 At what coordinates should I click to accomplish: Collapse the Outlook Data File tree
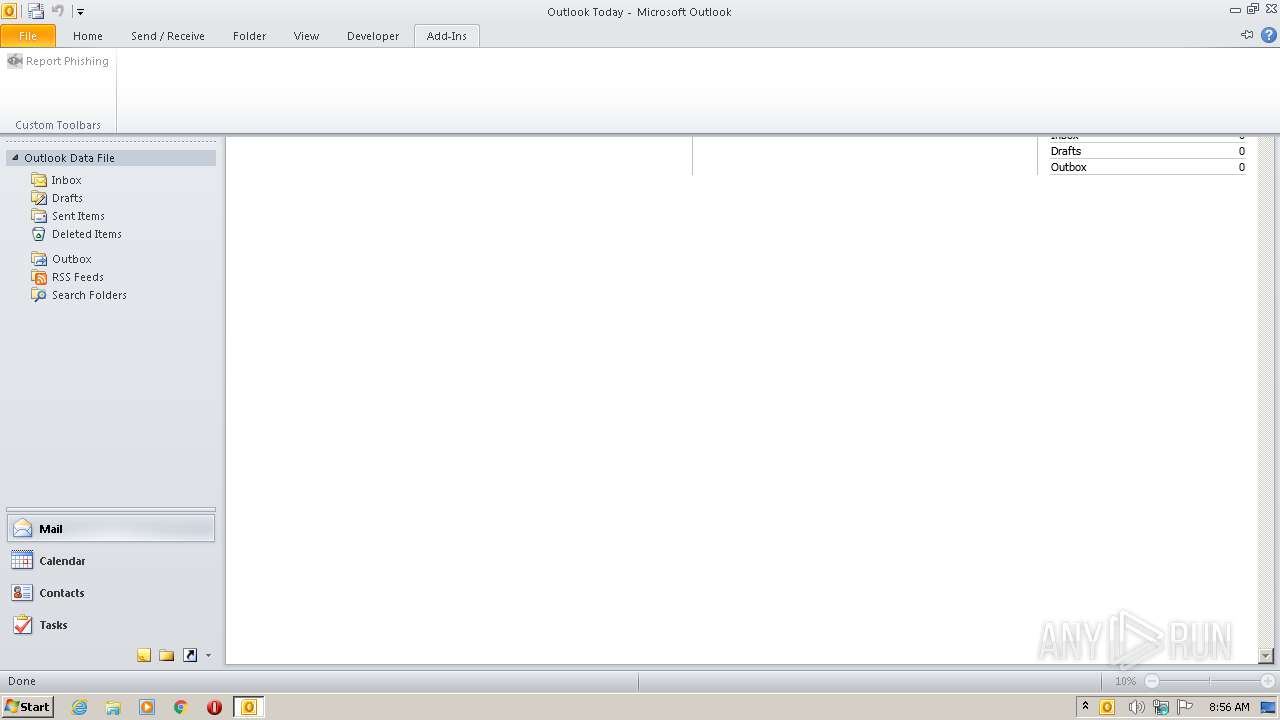[15, 158]
